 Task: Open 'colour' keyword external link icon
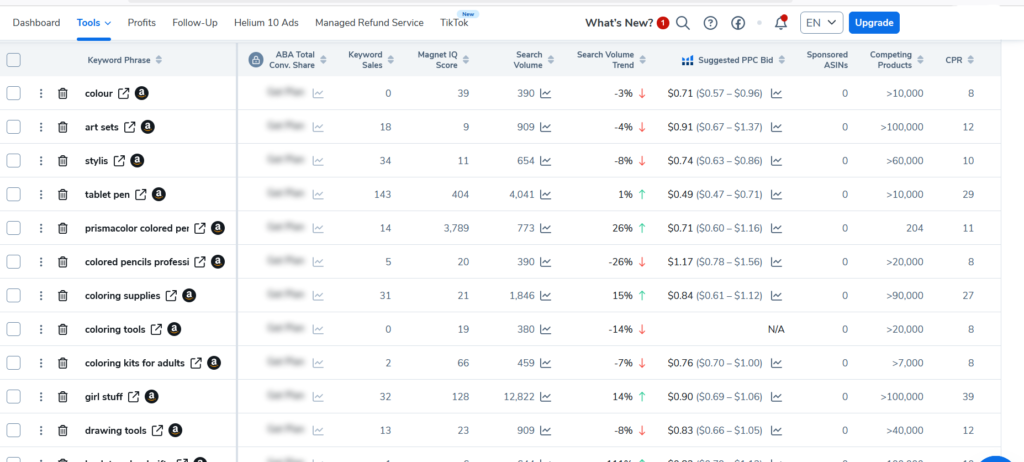[x=123, y=93]
